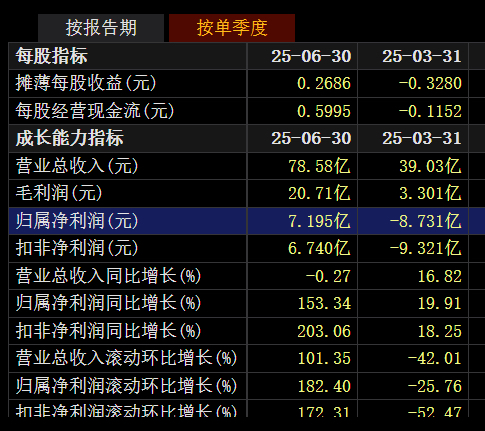Click the 78.58亿 revenue value
This screenshot has width=485, height=431.
point(319,166)
